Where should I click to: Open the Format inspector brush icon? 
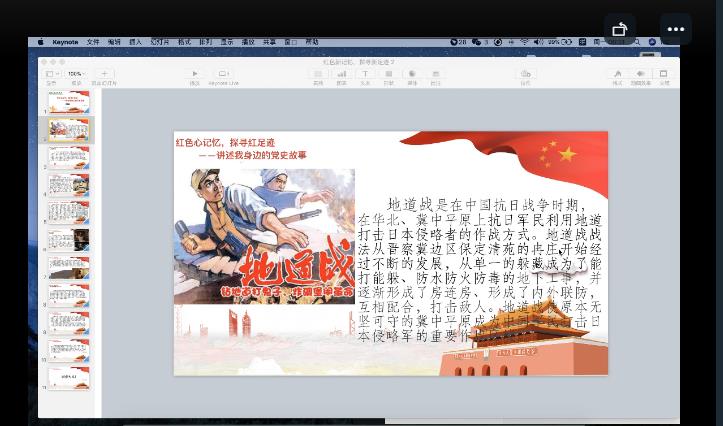pos(617,74)
